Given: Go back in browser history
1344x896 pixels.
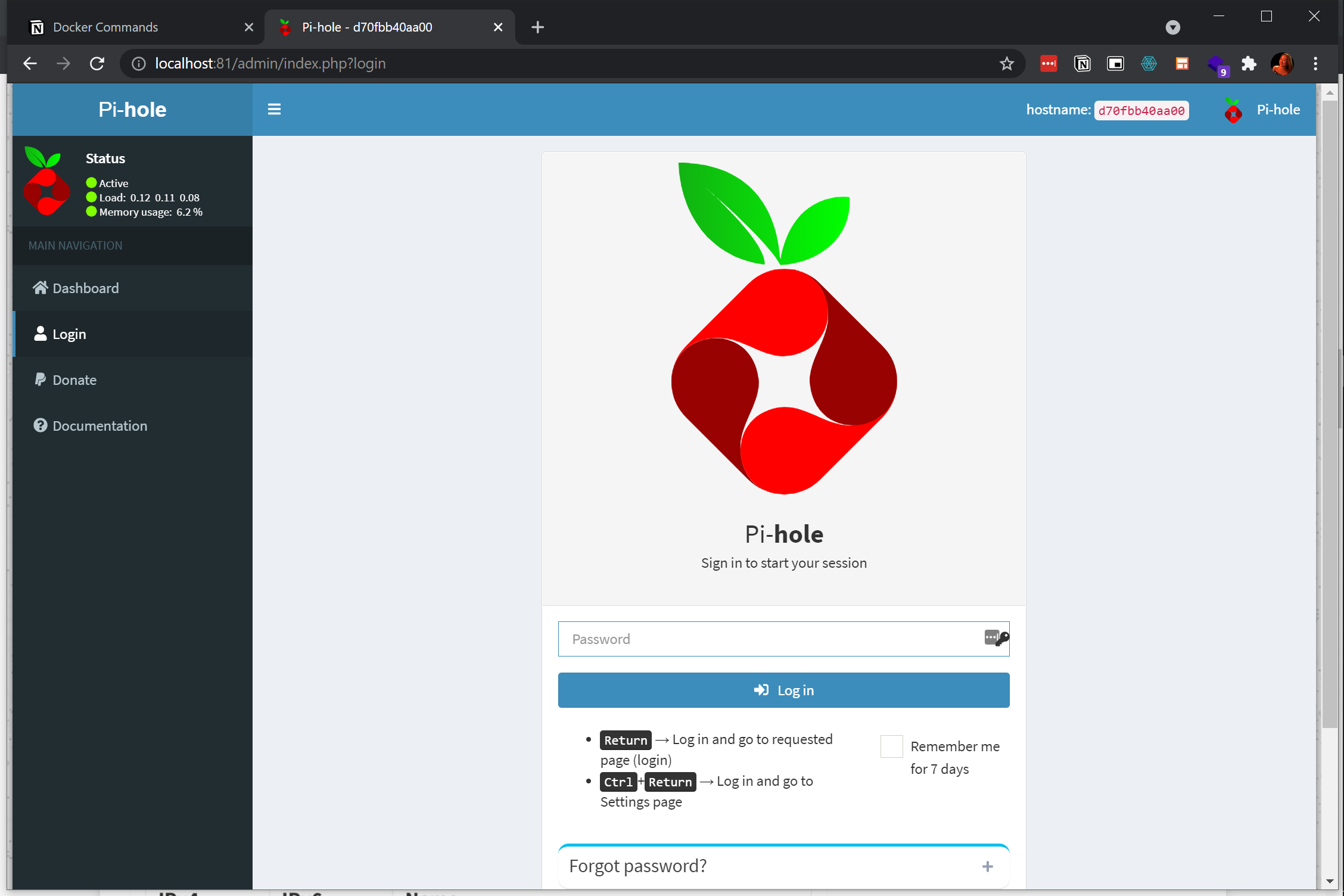Looking at the screenshot, I should coord(30,64).
